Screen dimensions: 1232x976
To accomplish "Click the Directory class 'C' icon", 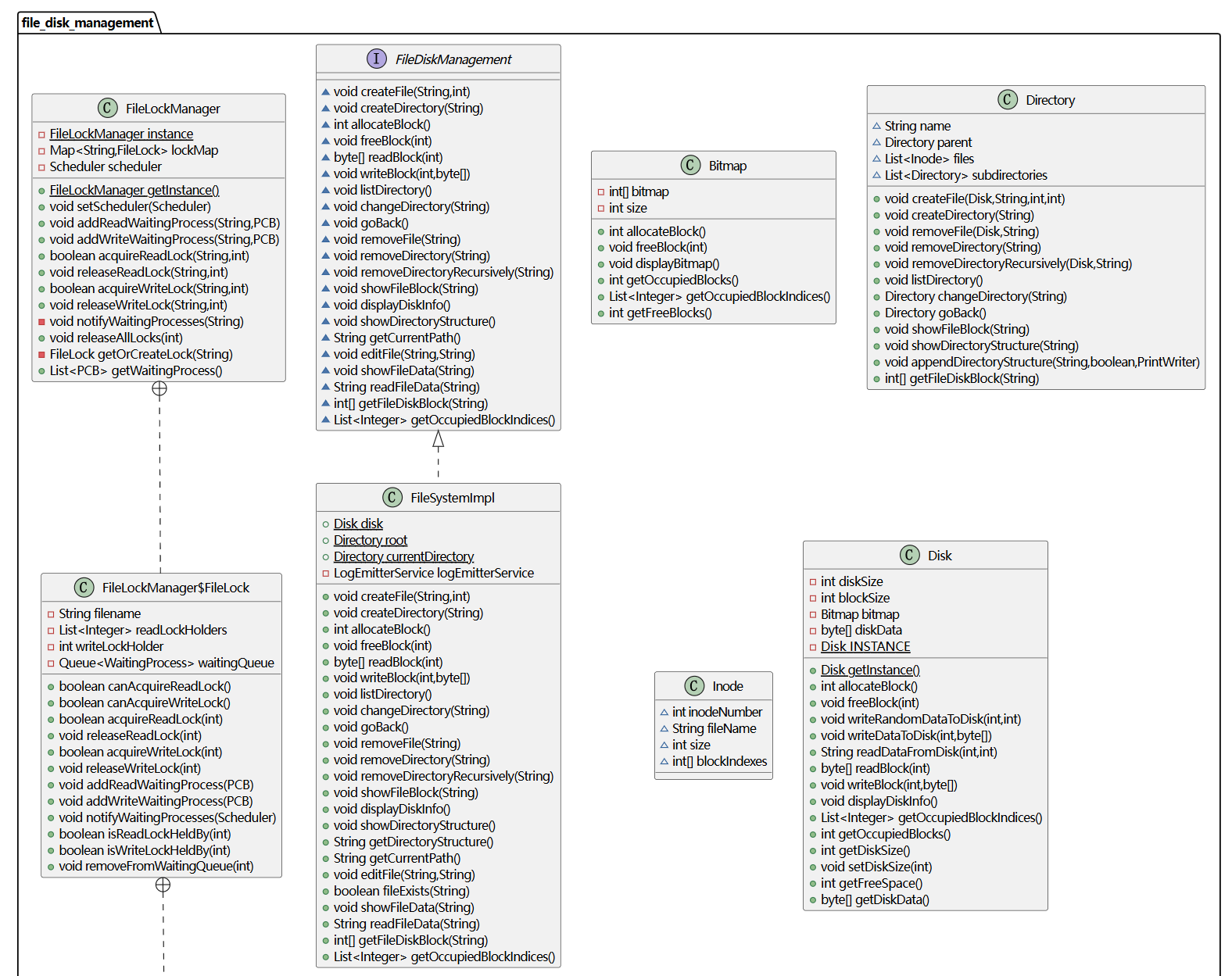I will [1007, 99].
